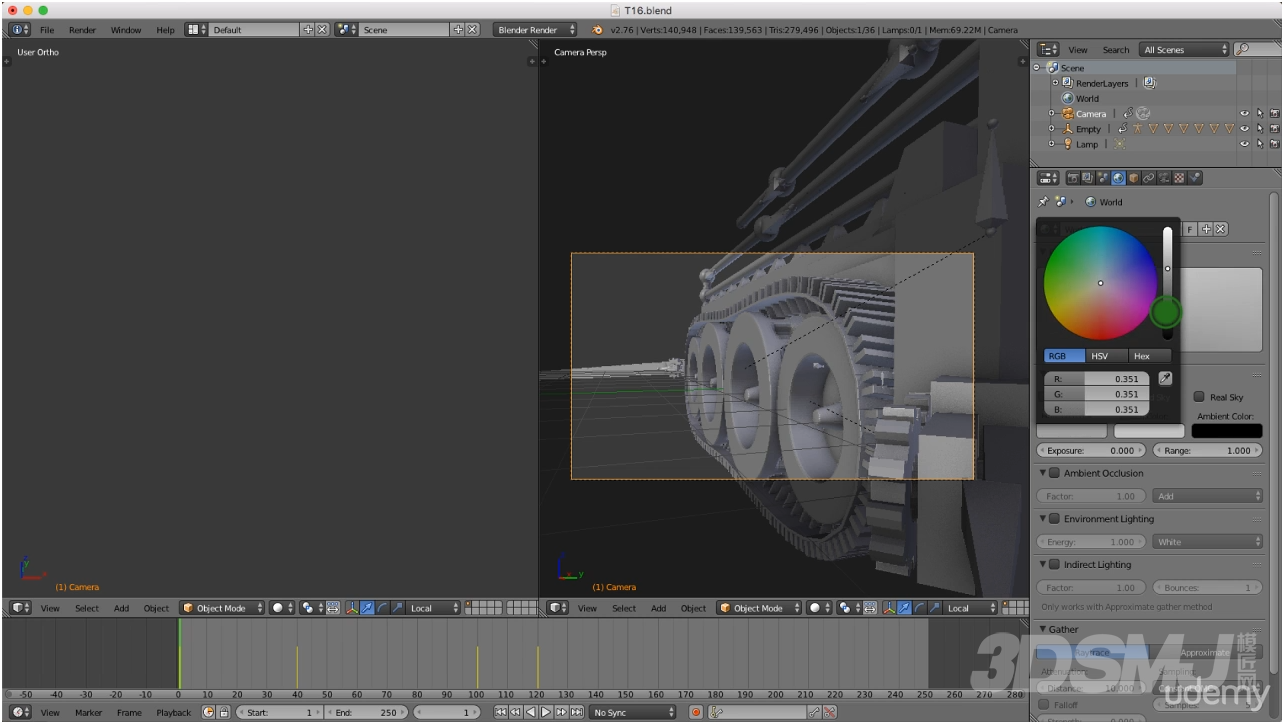Click the color wheel in picker

[x=1100, y=283]
